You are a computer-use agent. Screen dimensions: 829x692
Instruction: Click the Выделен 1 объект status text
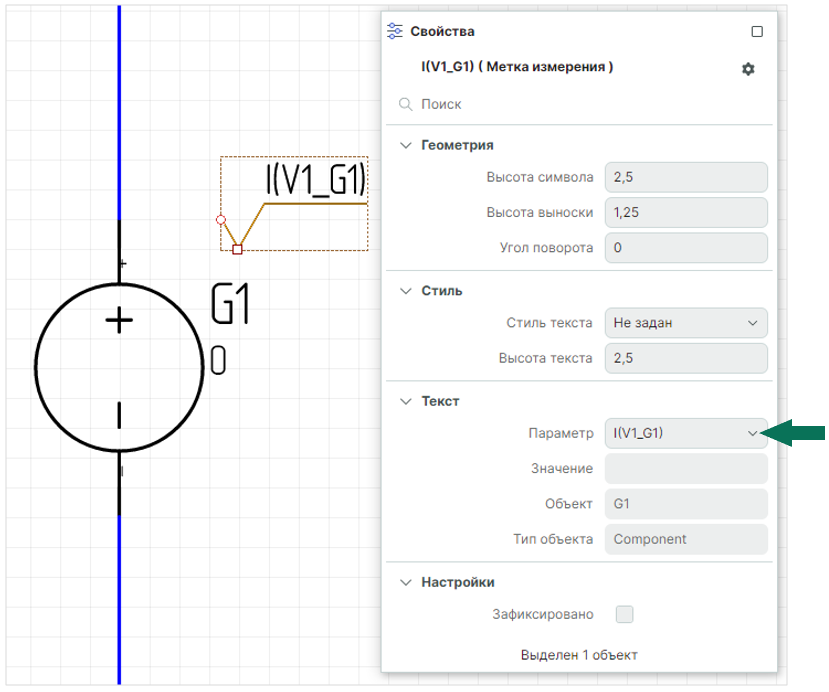pyautogui.click(x=579, y=656)
